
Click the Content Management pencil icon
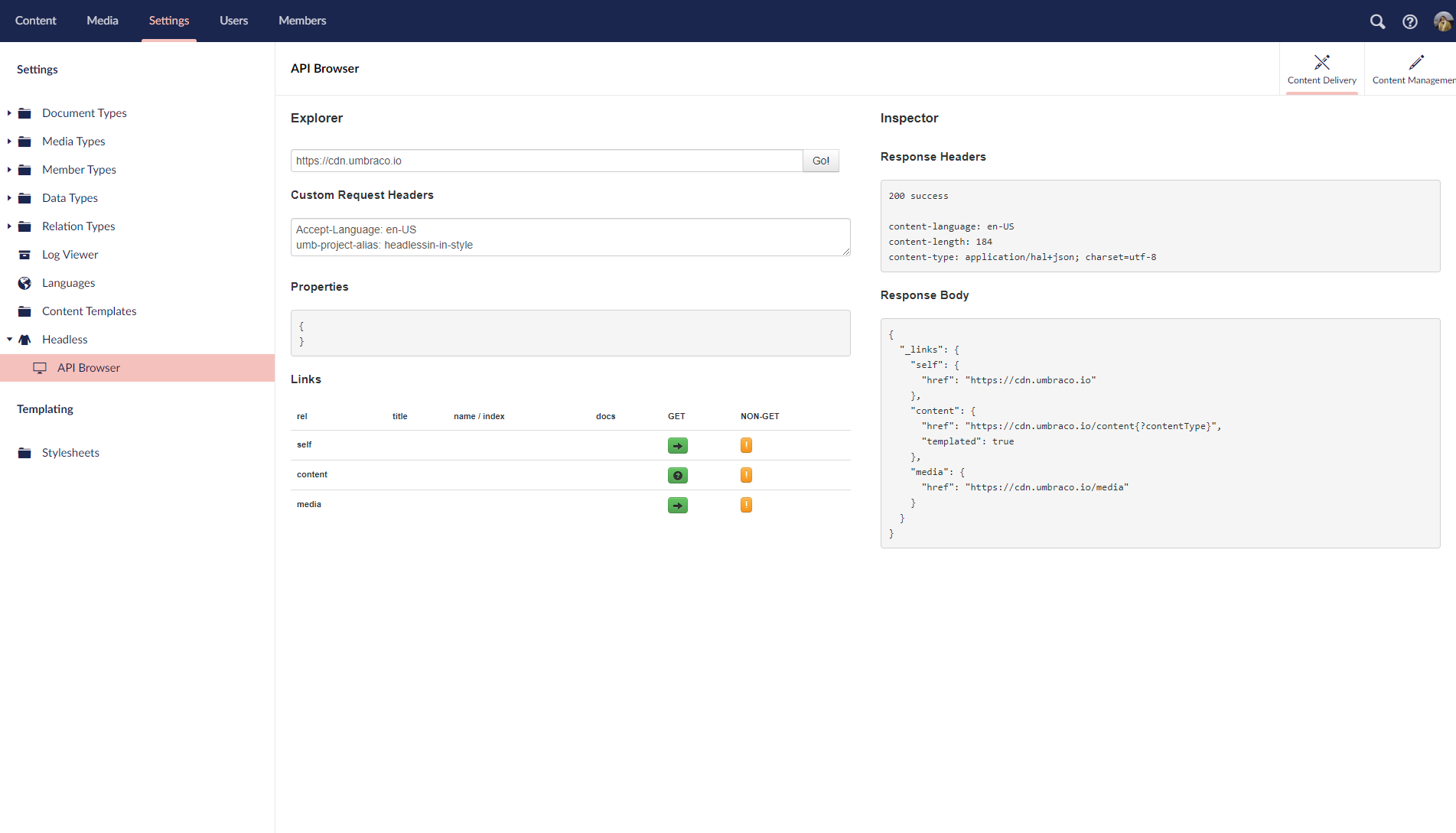[x=1416, y=62]
